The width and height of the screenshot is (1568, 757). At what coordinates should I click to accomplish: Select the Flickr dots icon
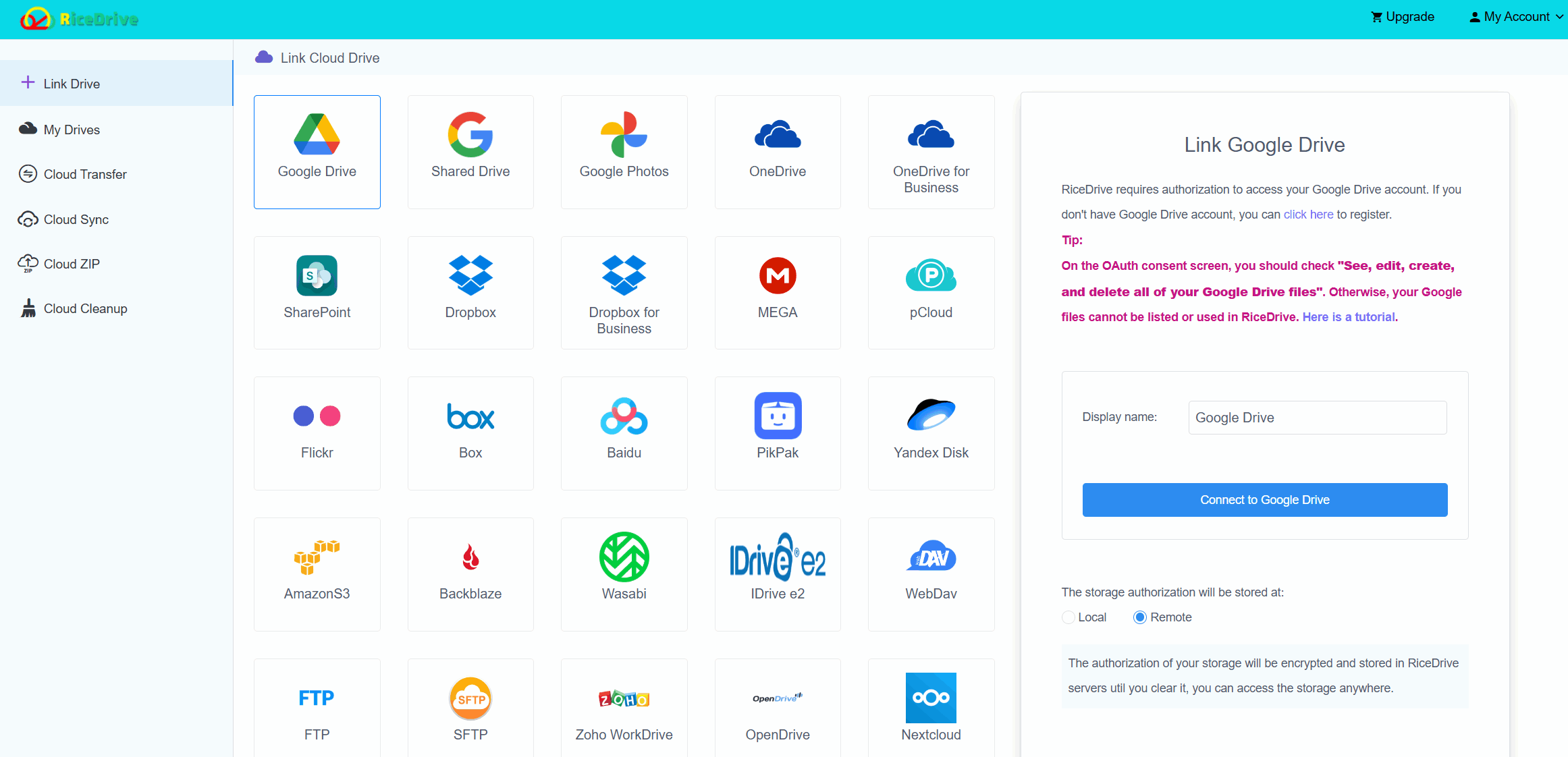pyautogui.click(x=317, y=416)
